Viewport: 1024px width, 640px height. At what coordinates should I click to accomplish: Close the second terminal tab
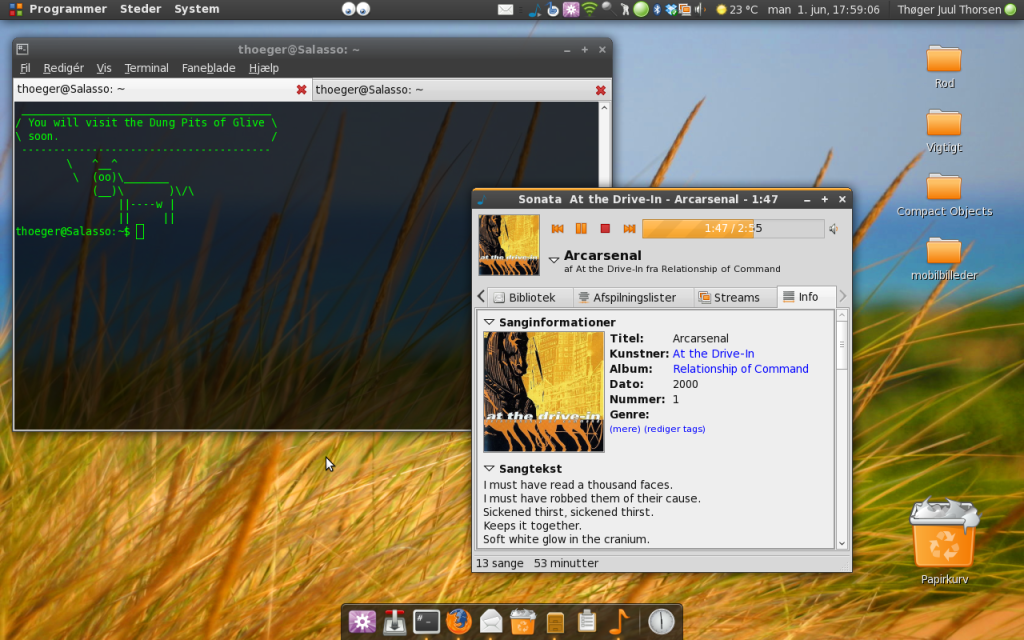[600, 90]
